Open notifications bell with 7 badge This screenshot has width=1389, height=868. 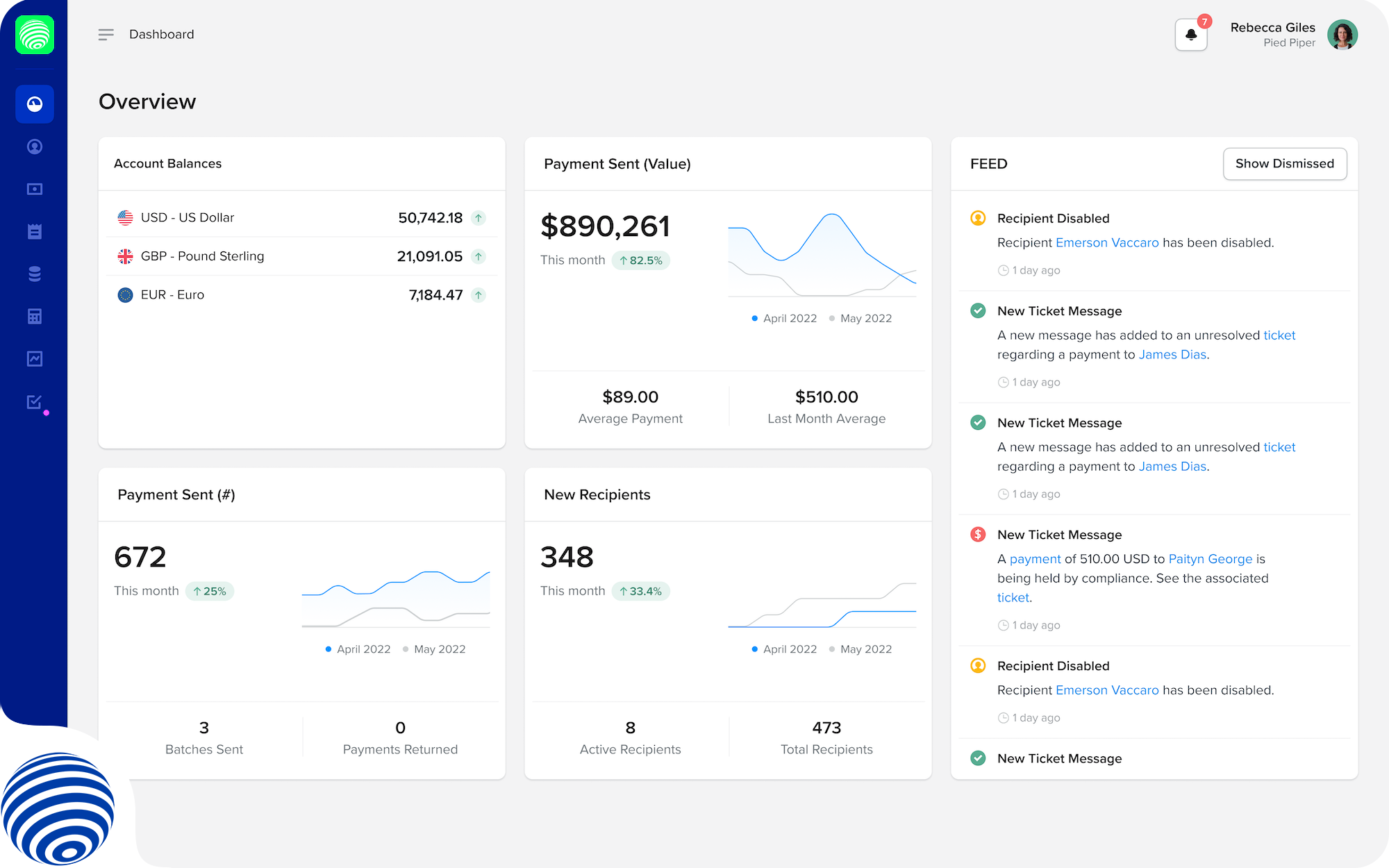coord(1190,35)
